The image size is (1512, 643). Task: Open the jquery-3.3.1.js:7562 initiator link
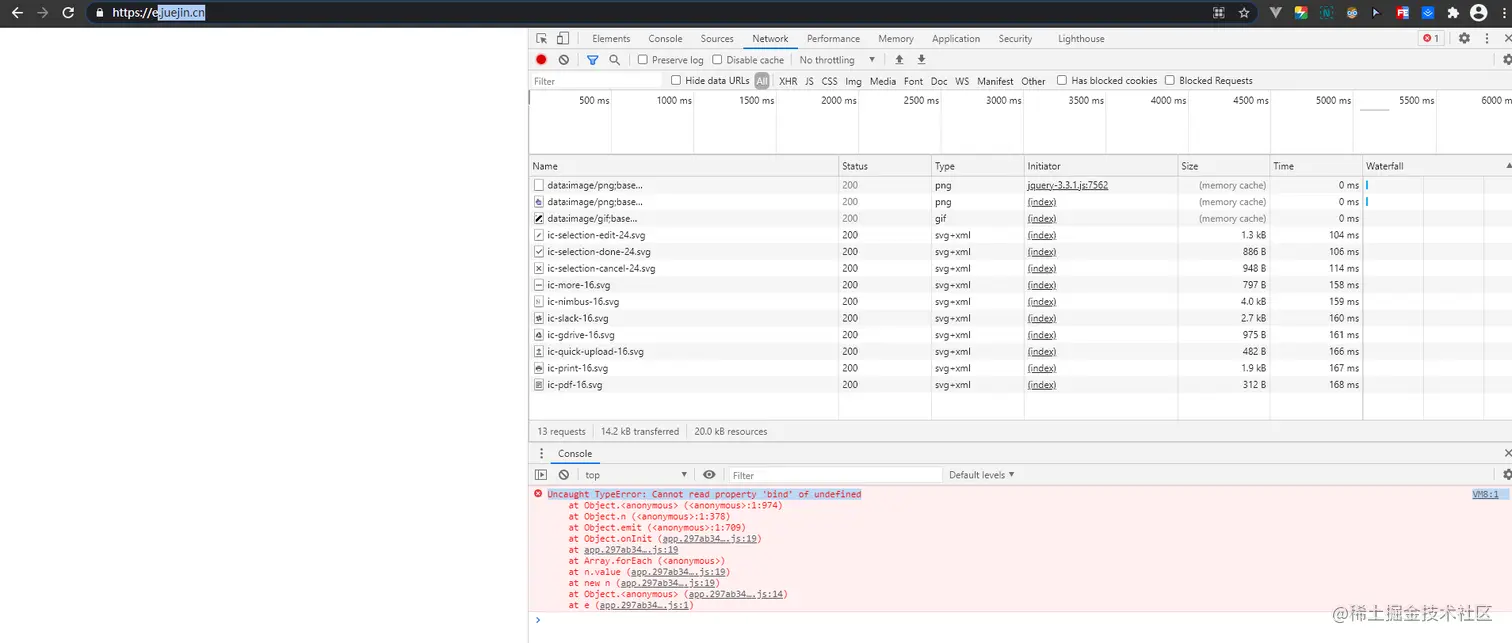pyautogui.click(x=1067, y=185)
